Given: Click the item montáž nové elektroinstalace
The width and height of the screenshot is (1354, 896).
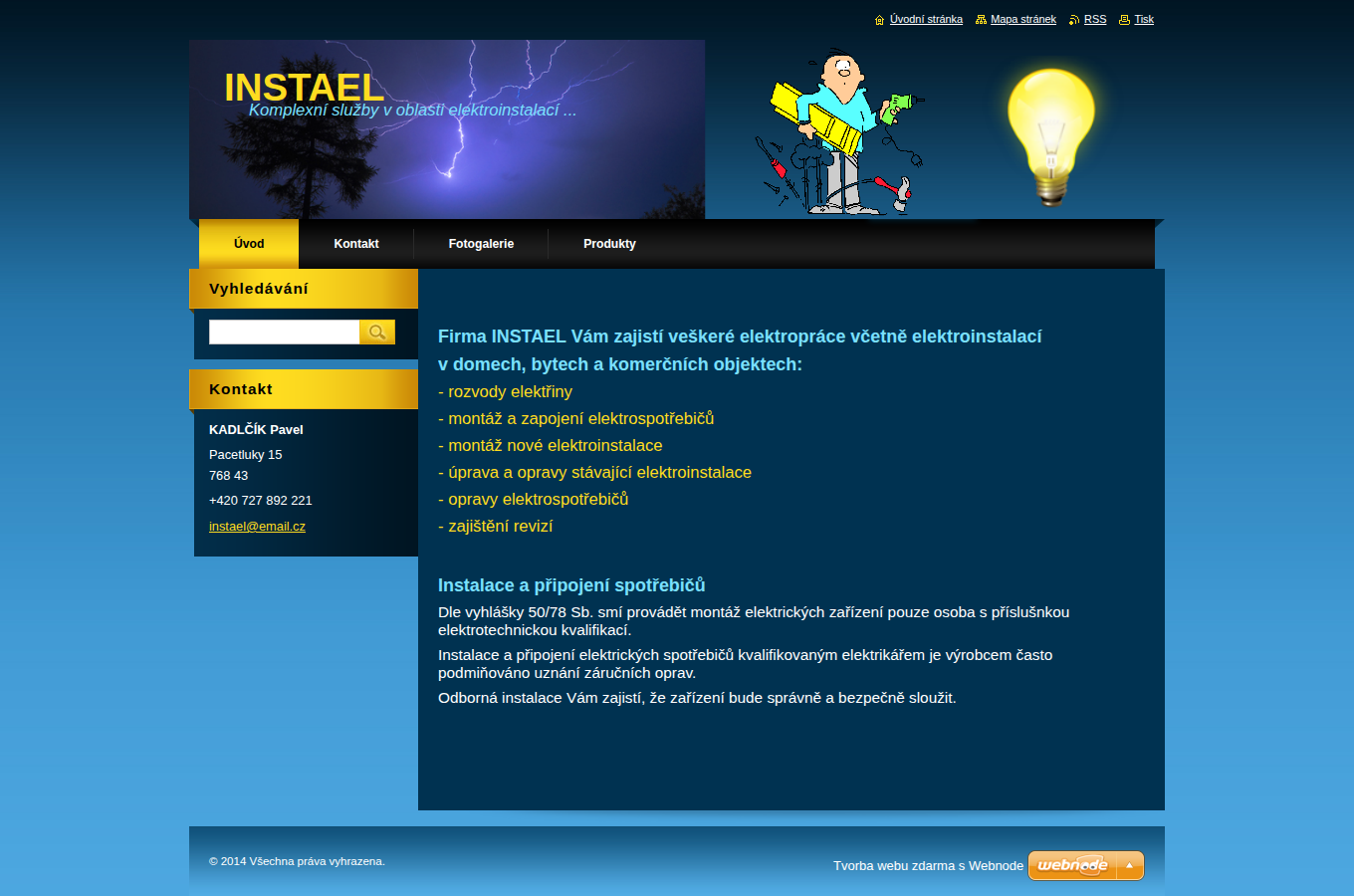Looking at the screenshot, I should [551, 446].
